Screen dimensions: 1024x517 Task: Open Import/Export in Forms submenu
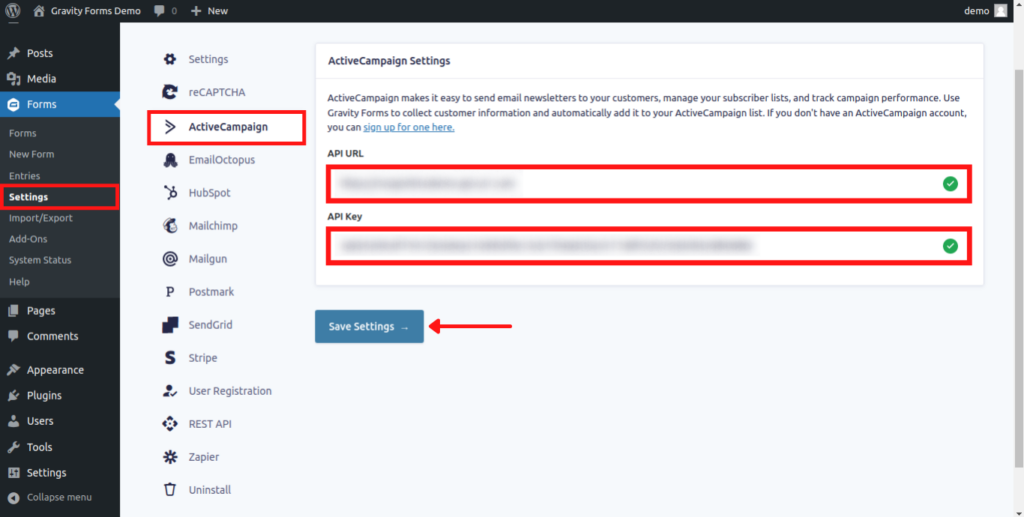pyautogui.click(x=40, y=218)
